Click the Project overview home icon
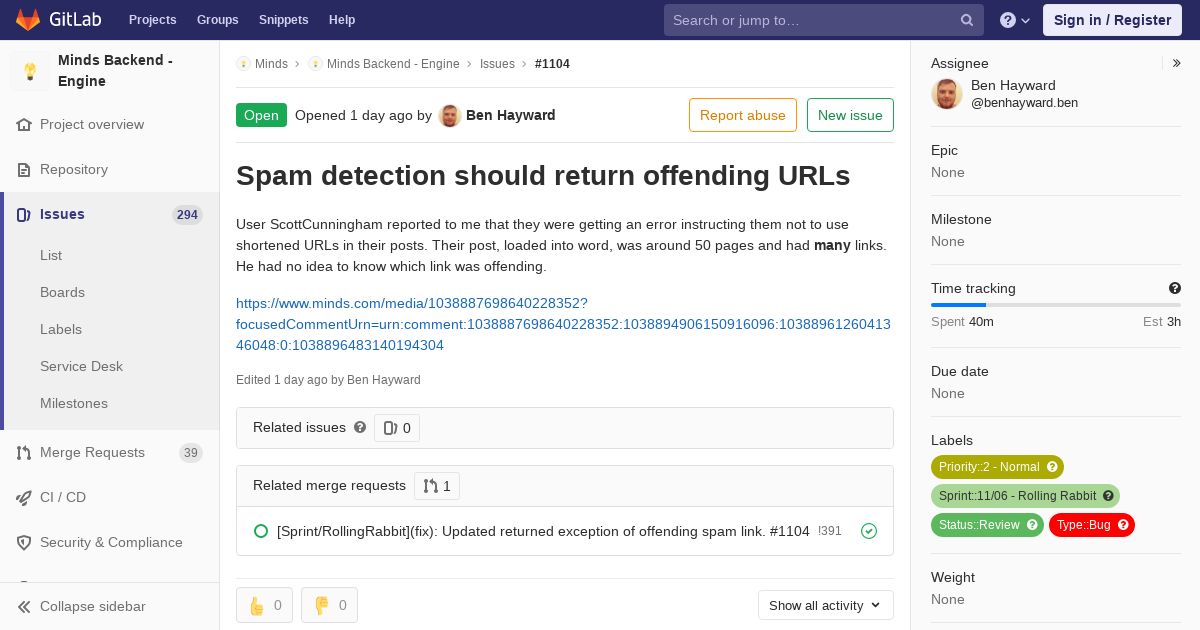 coord(24,125)
